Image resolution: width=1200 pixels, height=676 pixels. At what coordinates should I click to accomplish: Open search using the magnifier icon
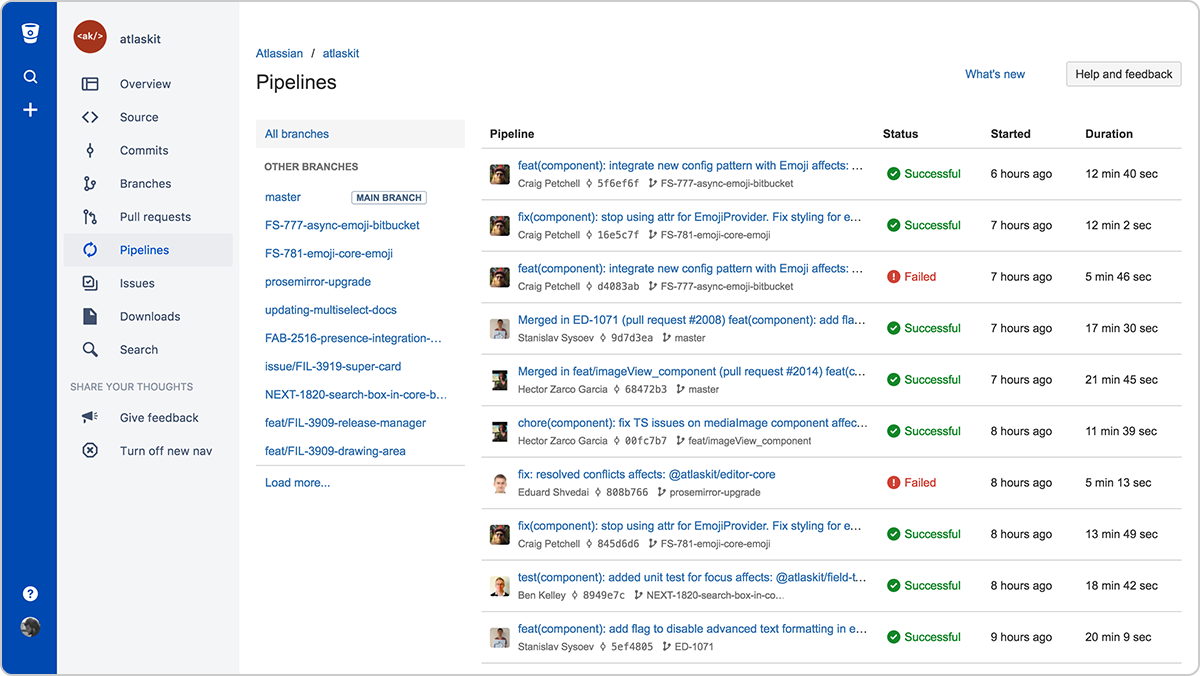pos(30,76)
